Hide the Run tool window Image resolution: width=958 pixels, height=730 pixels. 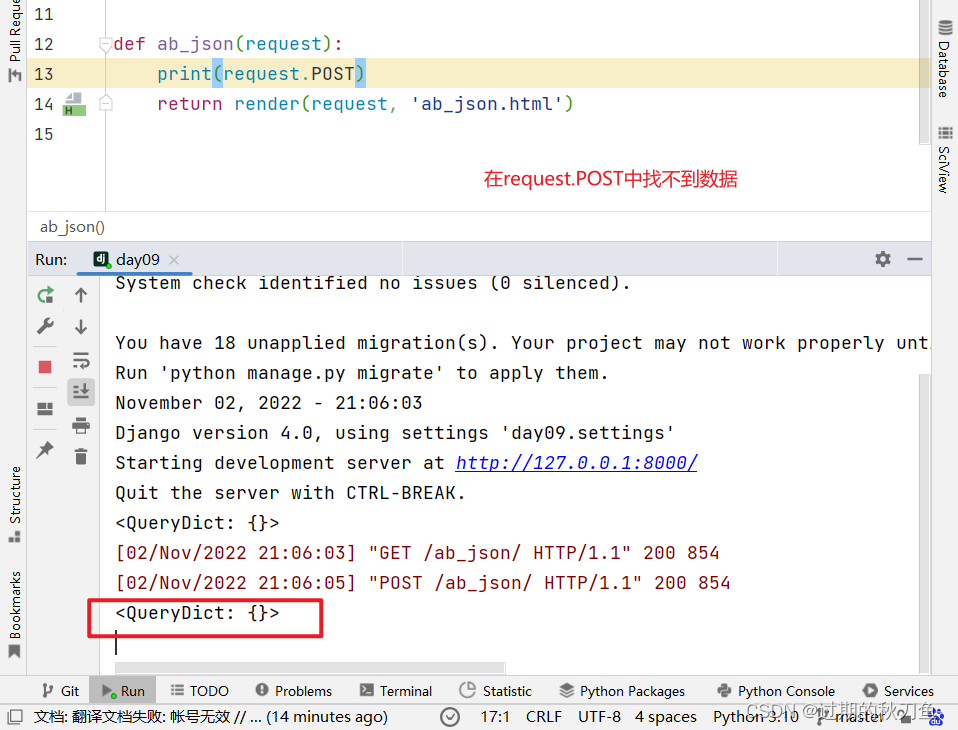pos(915,259)
